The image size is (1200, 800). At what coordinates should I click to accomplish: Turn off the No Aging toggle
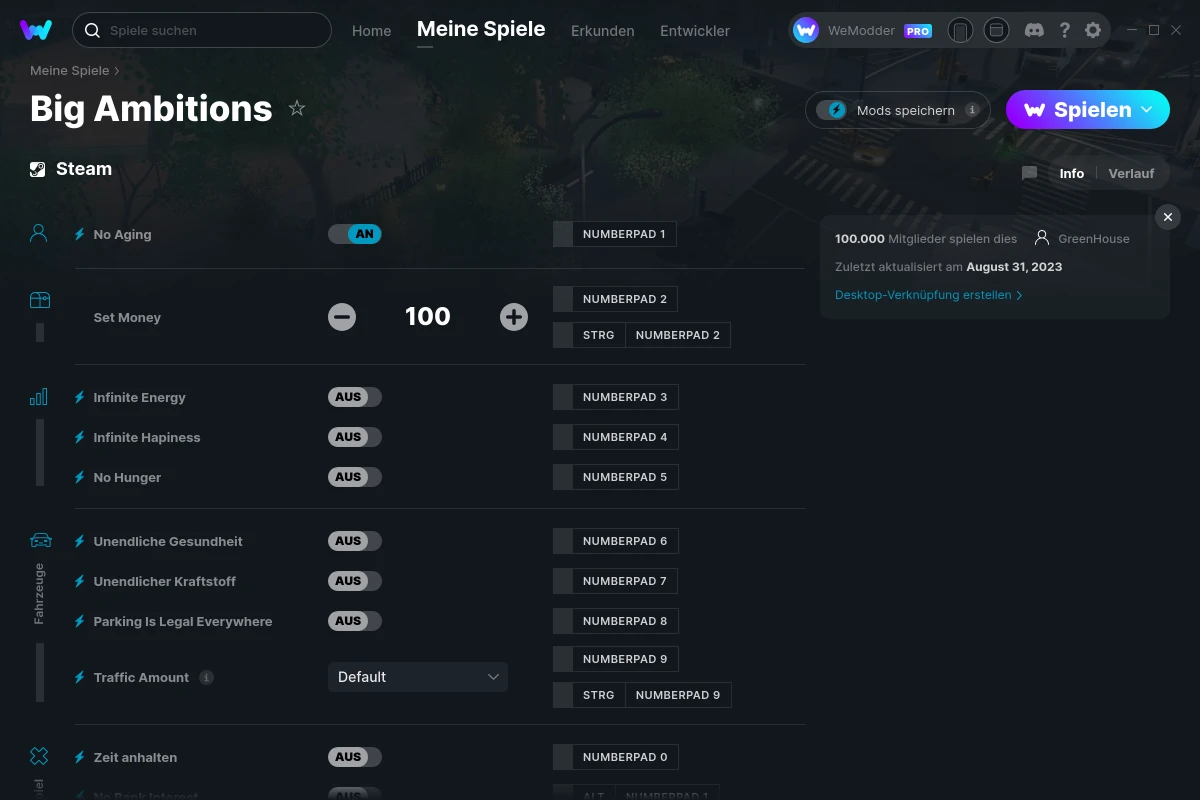point(355,234)
